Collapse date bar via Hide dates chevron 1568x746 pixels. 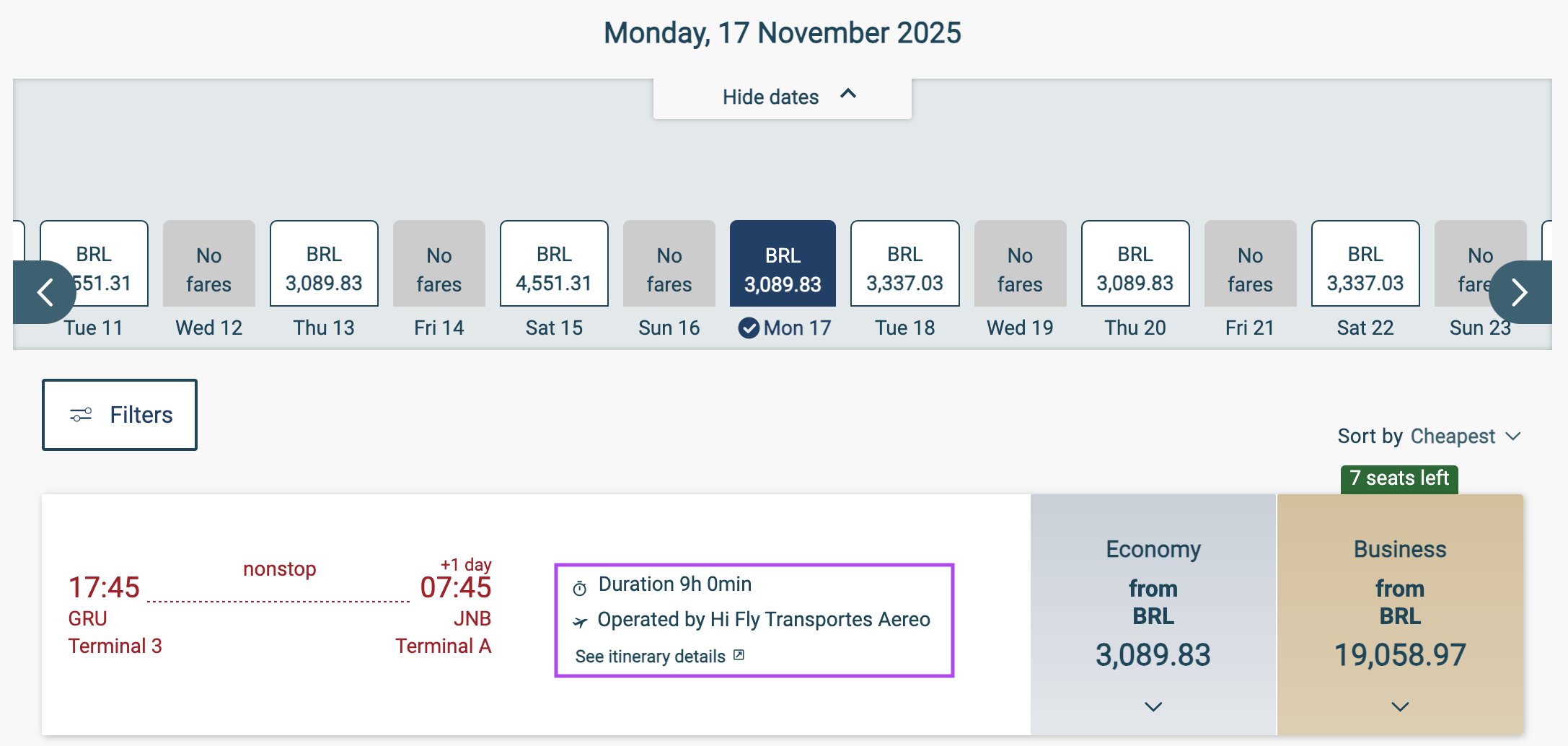pos(848,94)
